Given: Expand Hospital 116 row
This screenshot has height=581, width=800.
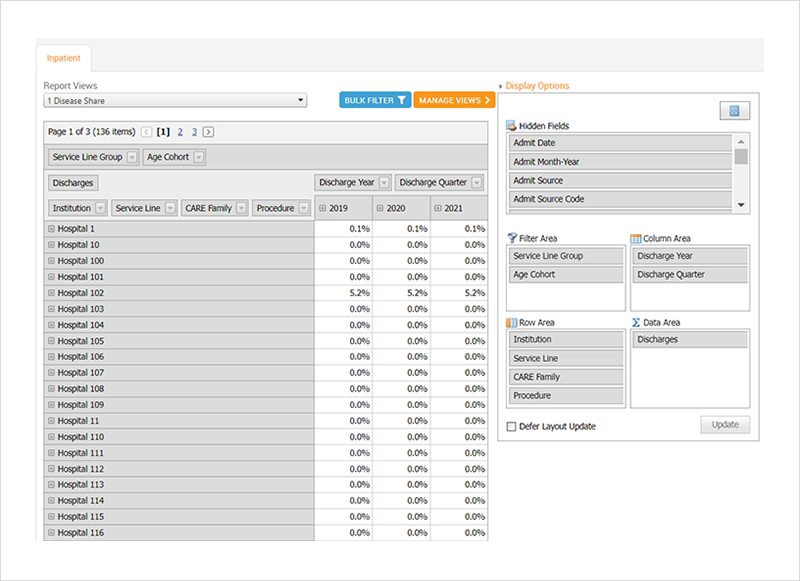Looking at the screenshot, I should coord(51,533).
